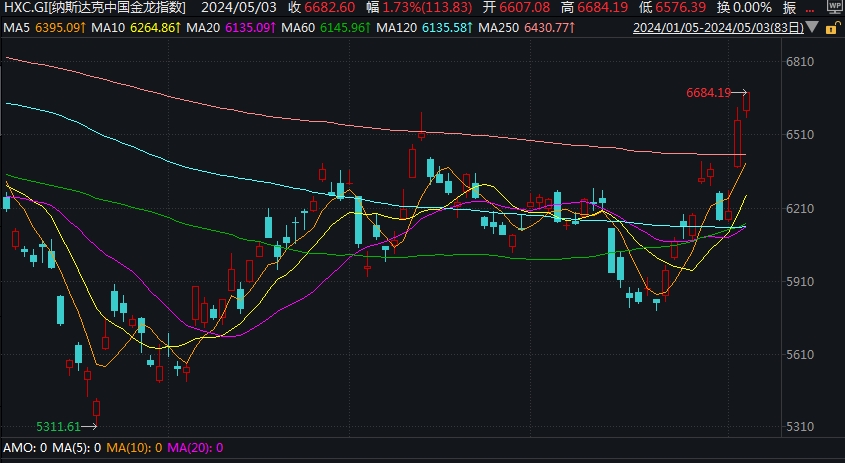The width and height of the screenshot is (845, 463).
Task: Select the MA5 6395.09 indicator label
Action: pos(44,27)
